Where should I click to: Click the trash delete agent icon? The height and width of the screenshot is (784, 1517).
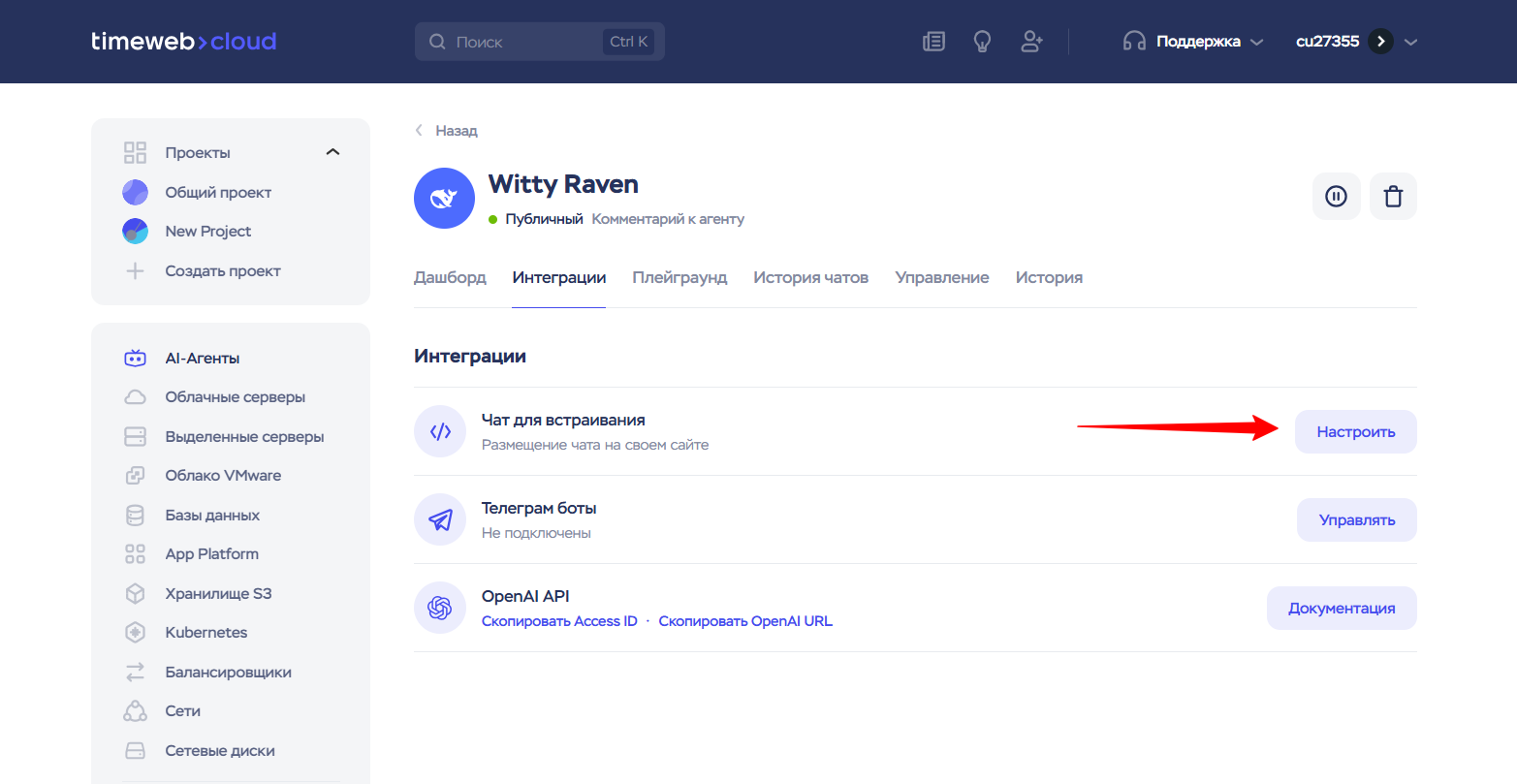(1393, 197)
